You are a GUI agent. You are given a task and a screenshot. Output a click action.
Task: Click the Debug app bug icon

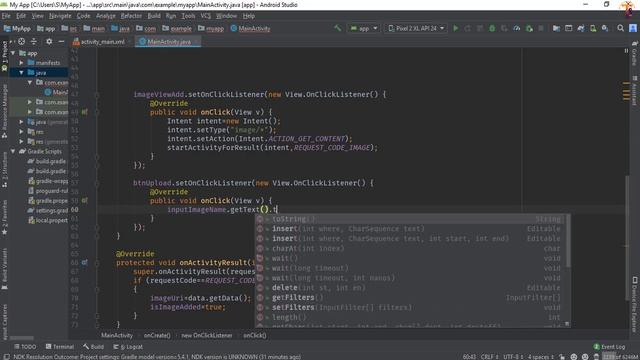[x=492, y=28]
